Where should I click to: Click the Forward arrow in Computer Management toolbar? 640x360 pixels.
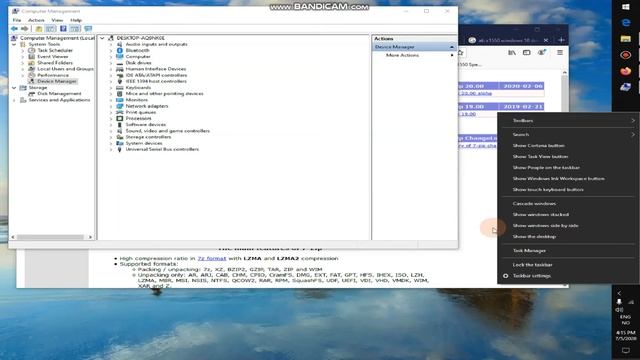25,29
